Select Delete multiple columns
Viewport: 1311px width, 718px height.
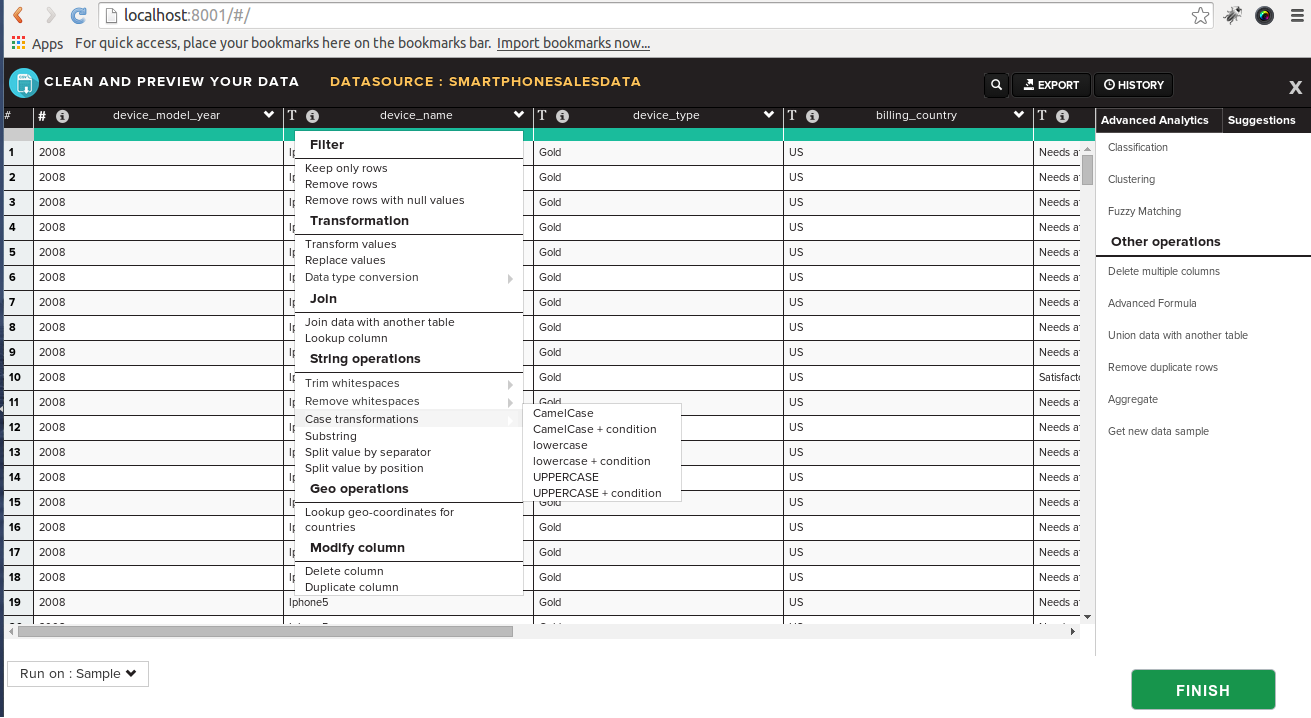[x=1164, y=271]
